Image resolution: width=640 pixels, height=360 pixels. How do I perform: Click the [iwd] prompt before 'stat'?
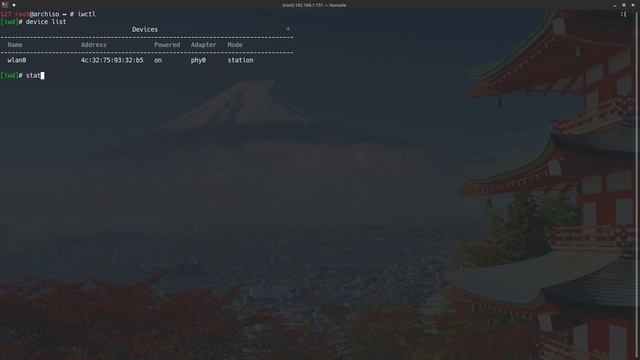click(9, 76)
